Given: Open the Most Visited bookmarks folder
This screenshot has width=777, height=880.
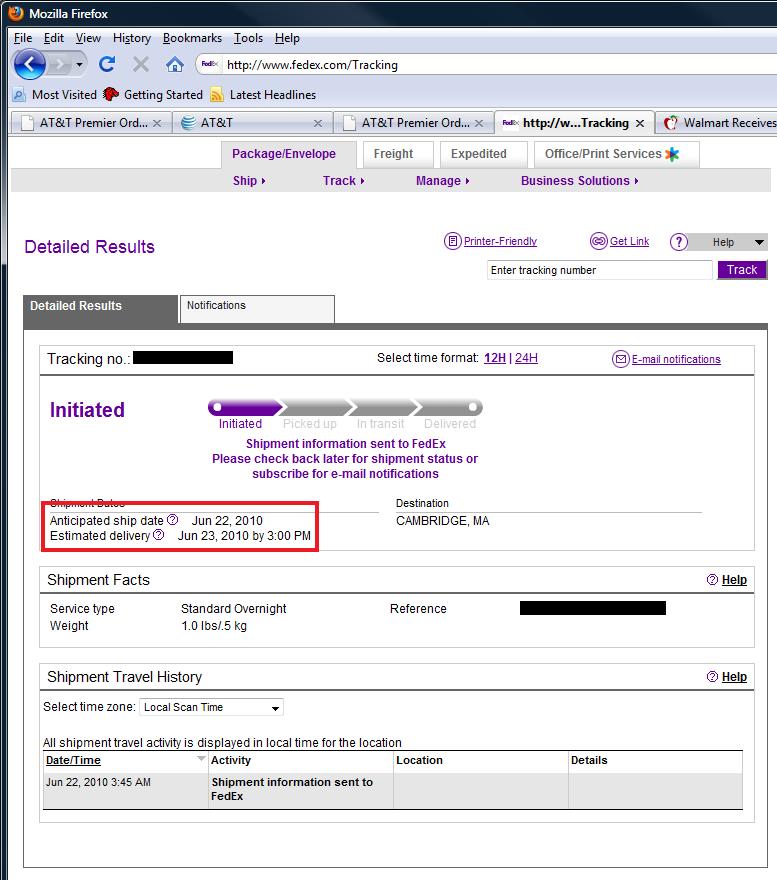Looking at the screenshot, I should click(55, 95).
